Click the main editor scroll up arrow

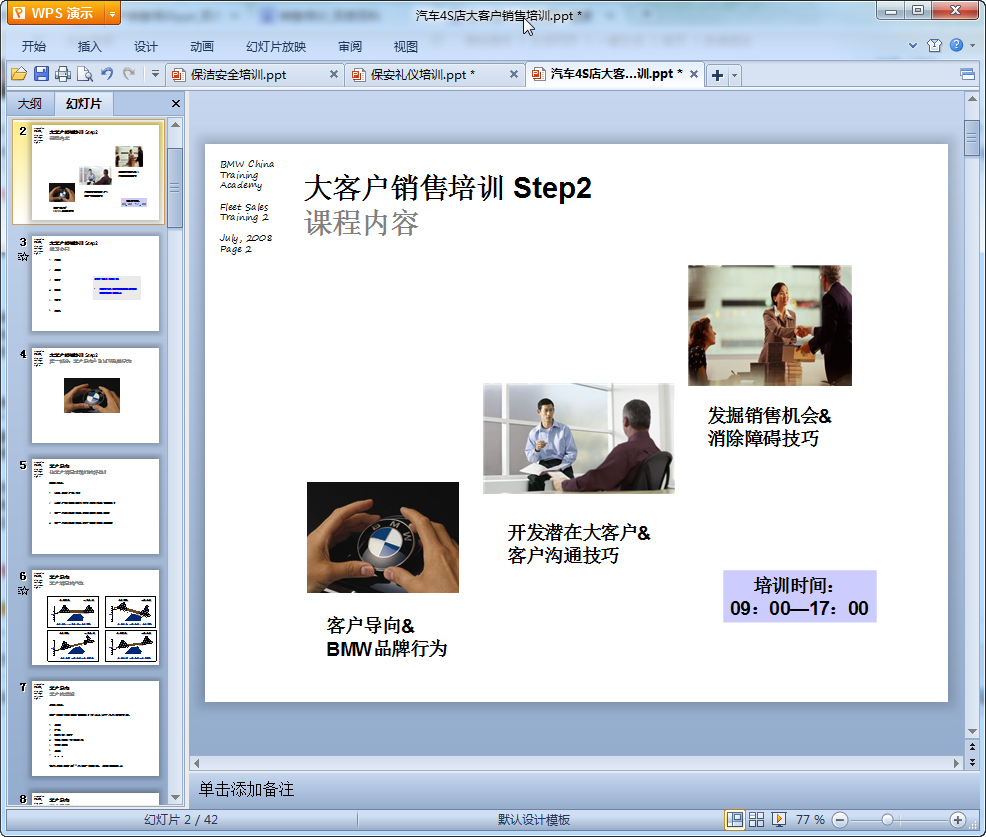972,99
